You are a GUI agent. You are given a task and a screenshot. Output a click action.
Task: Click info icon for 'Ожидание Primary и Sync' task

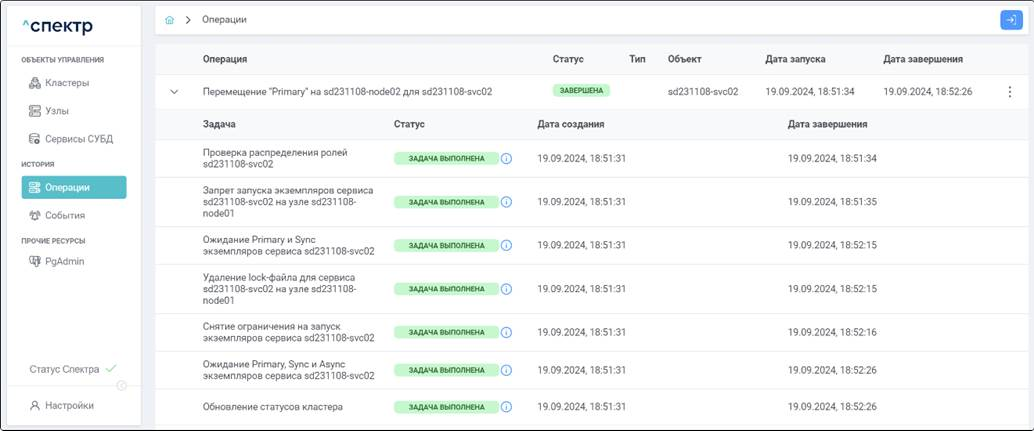506,245
